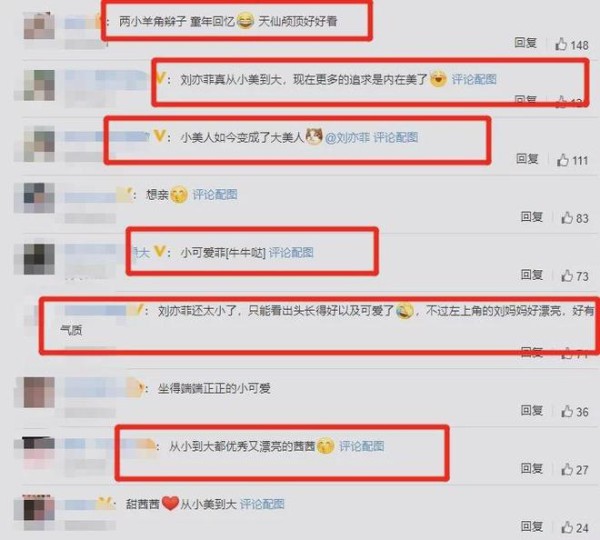Reply to the 想亲 comment
600x540 pixels.
click(x=532, y=217)
